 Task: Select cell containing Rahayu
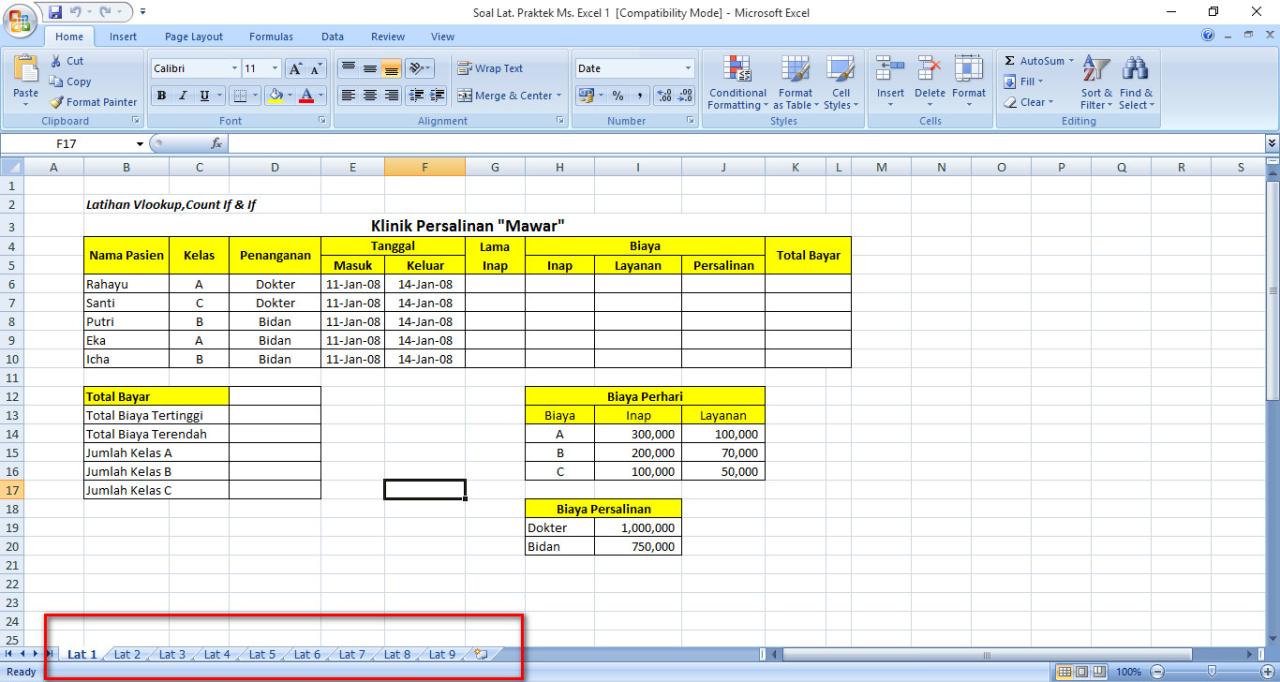(126, 284)
